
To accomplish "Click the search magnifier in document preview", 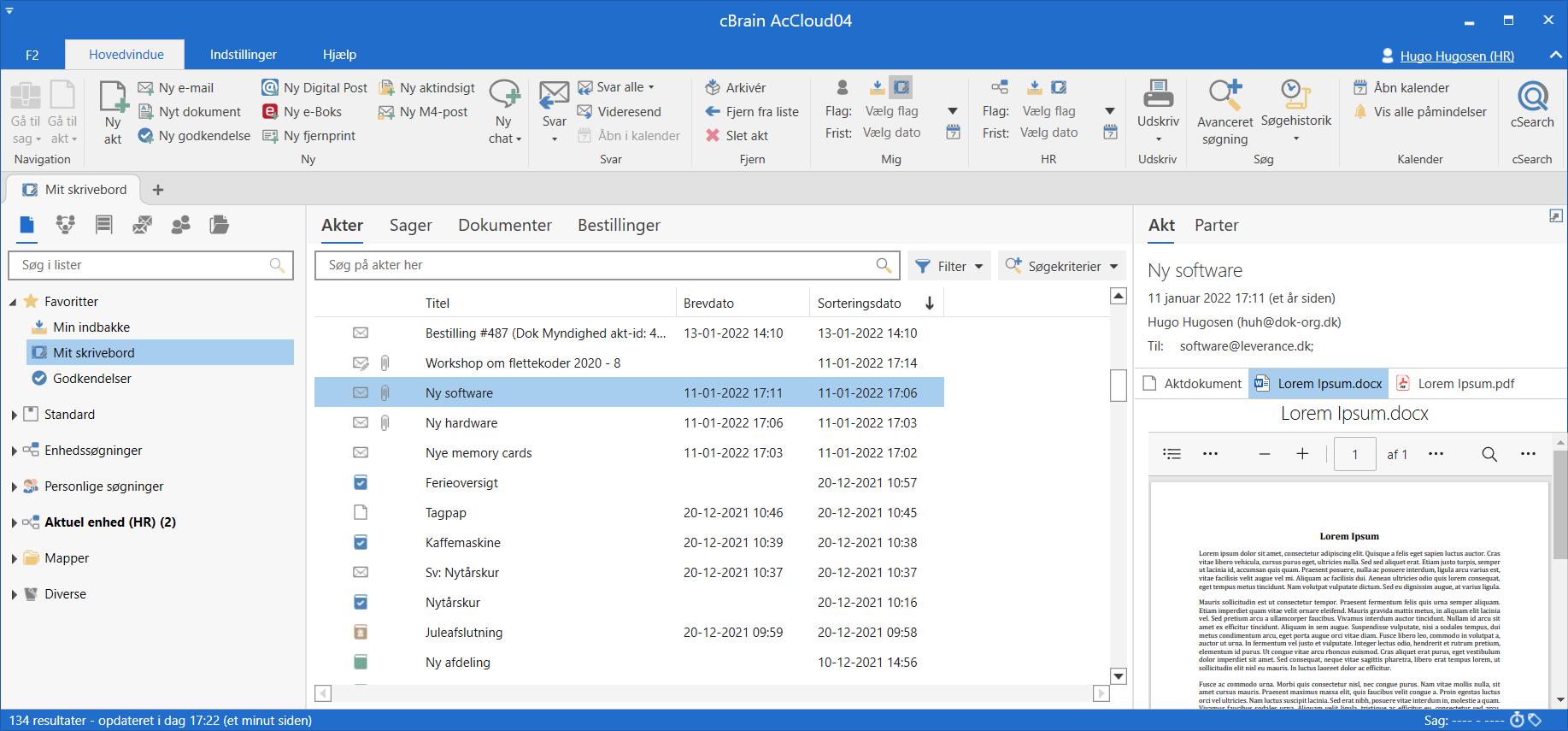I will pos(1489,454).
